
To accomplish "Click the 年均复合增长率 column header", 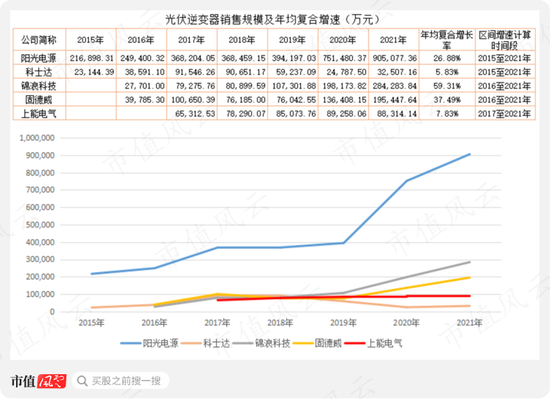I will pyautogui.click(x=447, y=40).
